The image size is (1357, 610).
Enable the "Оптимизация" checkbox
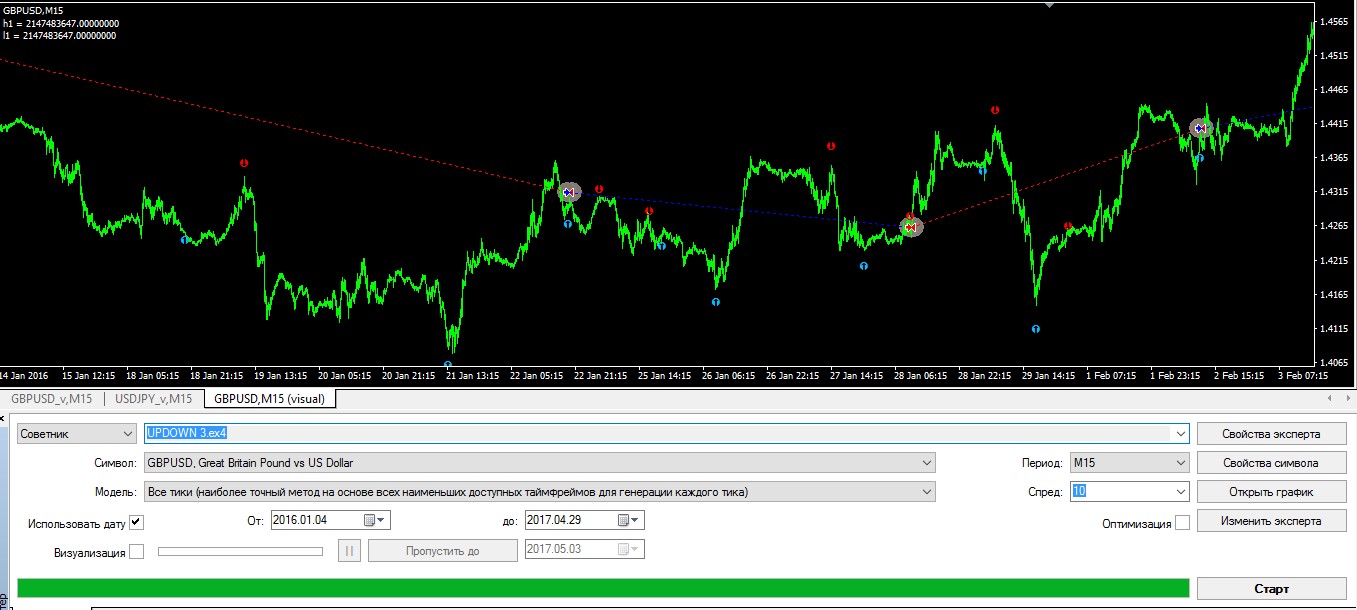(1183, 523)
